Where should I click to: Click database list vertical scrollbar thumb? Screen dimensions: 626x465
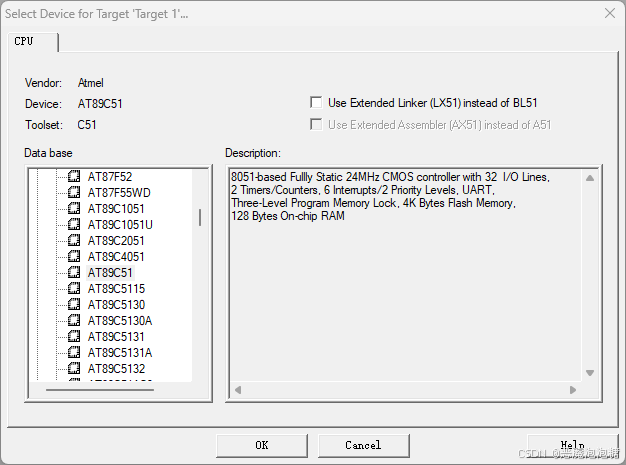click(x=200, y=218)
